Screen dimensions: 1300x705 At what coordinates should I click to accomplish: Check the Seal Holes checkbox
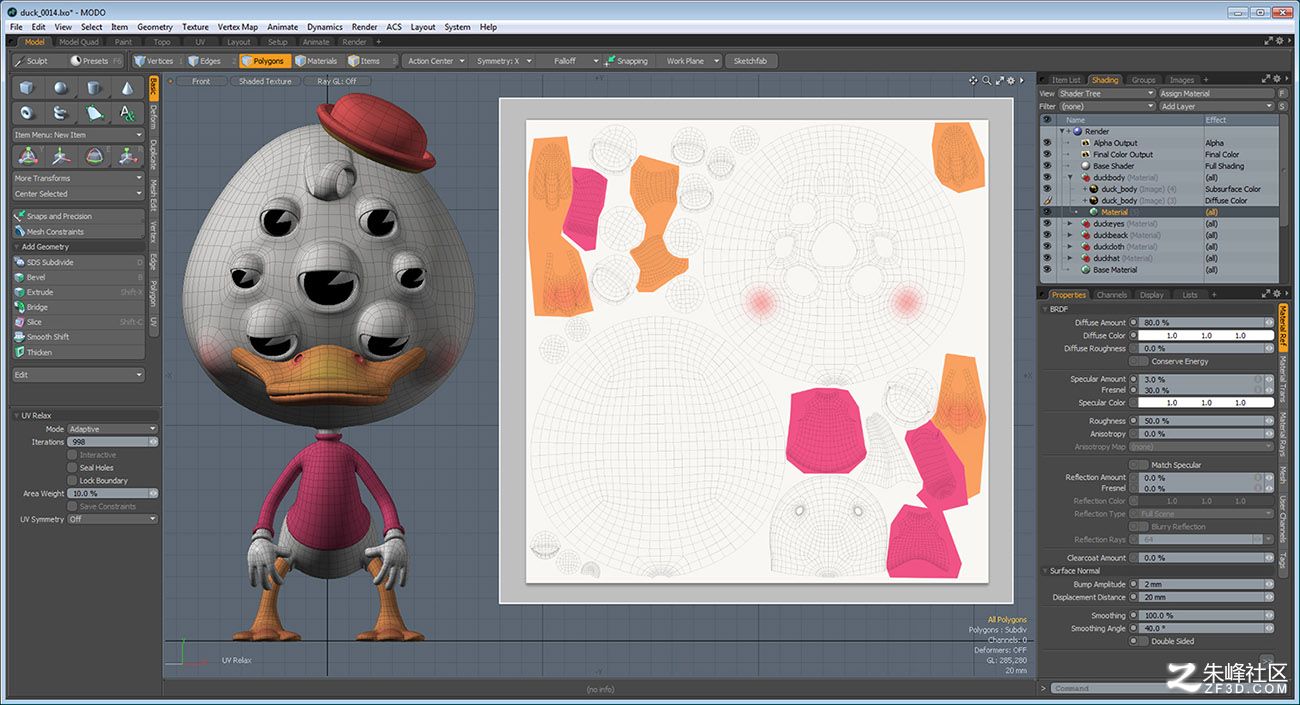(72, 468)
